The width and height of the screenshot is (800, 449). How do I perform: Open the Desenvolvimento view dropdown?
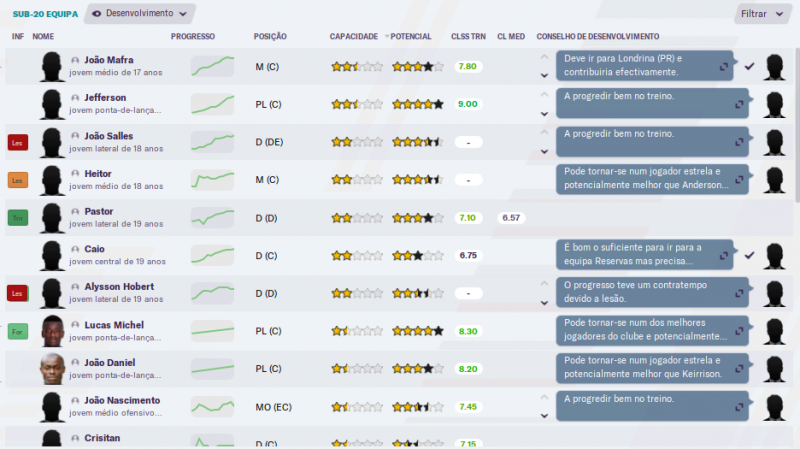pyautogui.click(x=140, y=14)
